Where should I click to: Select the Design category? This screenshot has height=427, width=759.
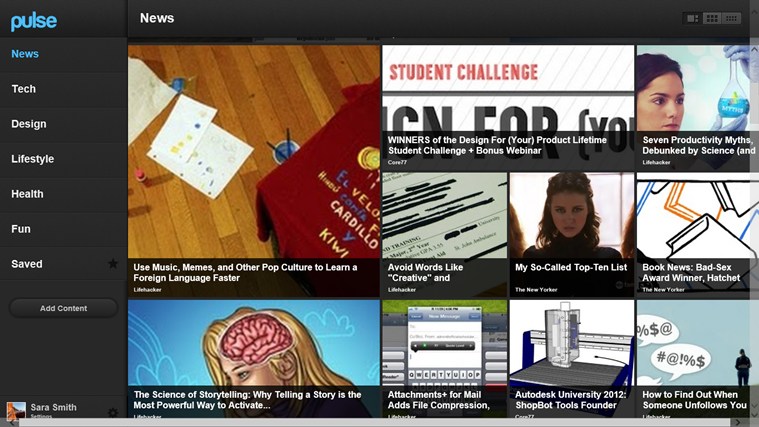click(63, 124)
